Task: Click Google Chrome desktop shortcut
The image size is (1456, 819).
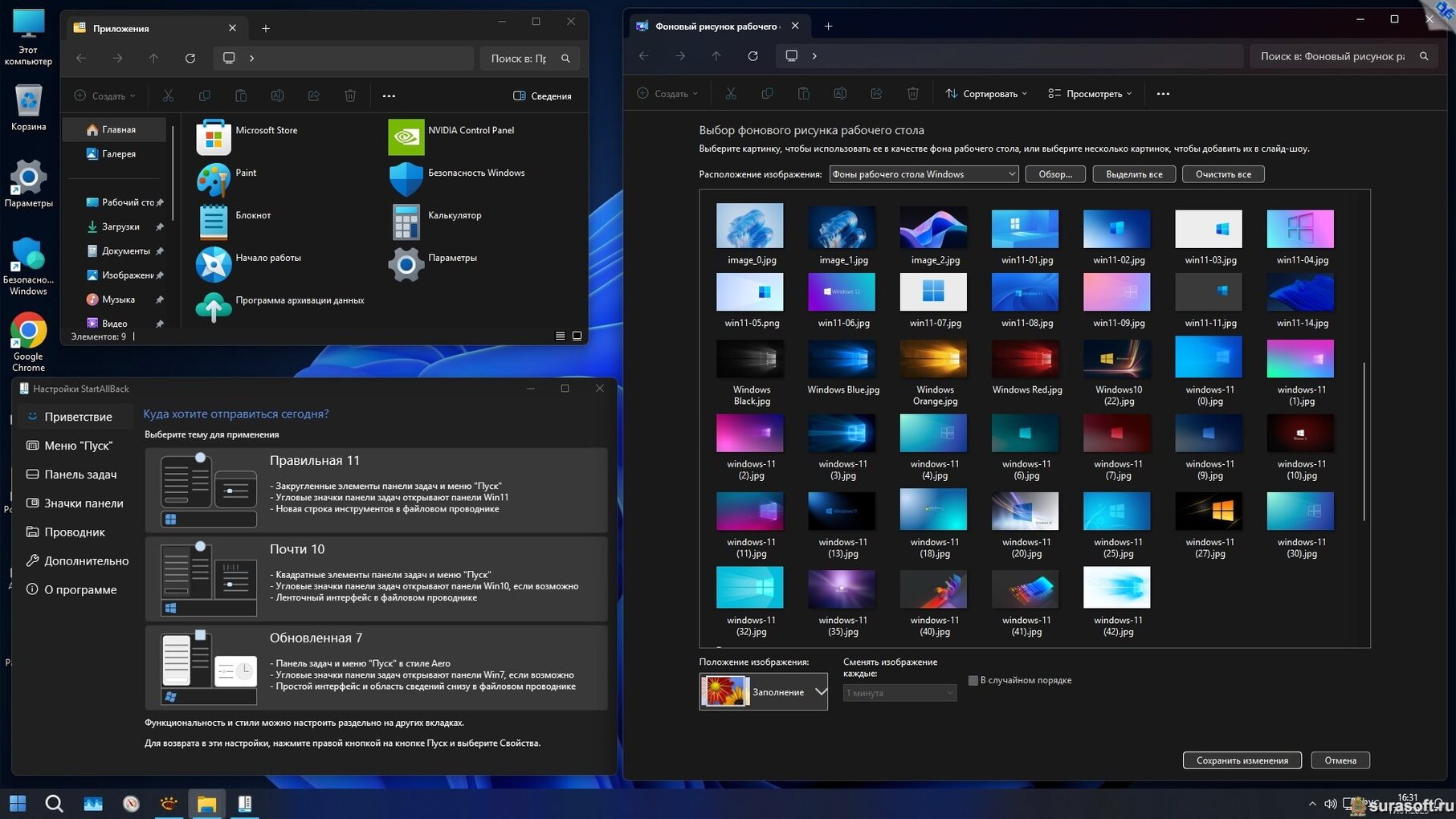Action: coord(28,342)
